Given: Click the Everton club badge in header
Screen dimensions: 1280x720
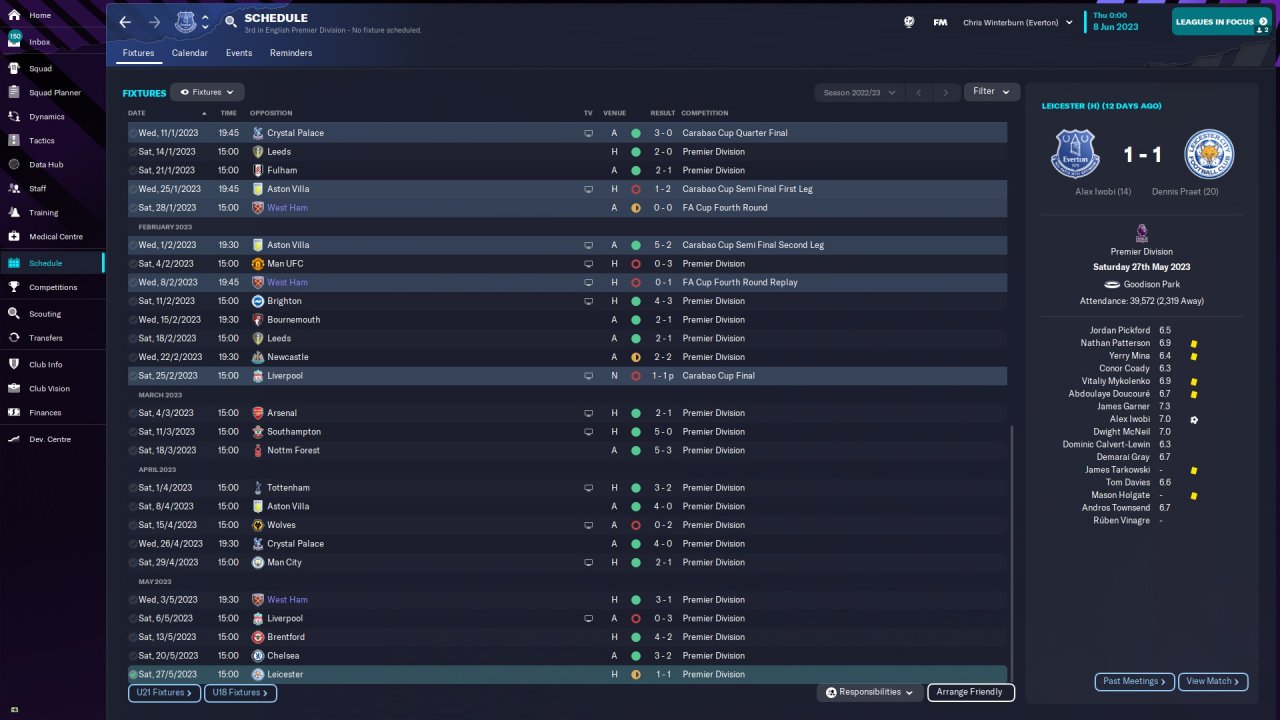Looking at the screenshot, I should click(x=186, y=22).
